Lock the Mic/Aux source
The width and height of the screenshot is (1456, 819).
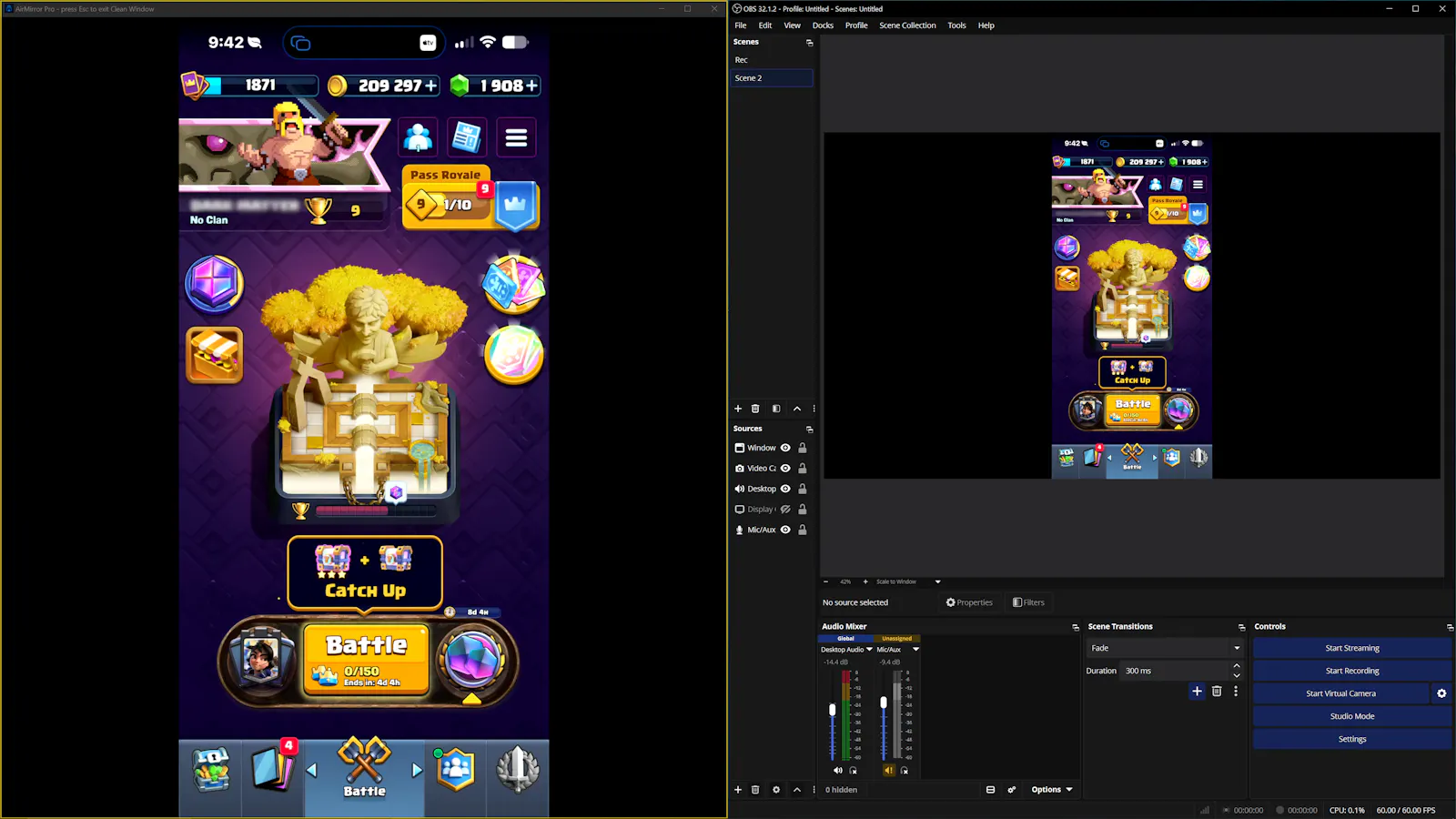pos(803,530)
